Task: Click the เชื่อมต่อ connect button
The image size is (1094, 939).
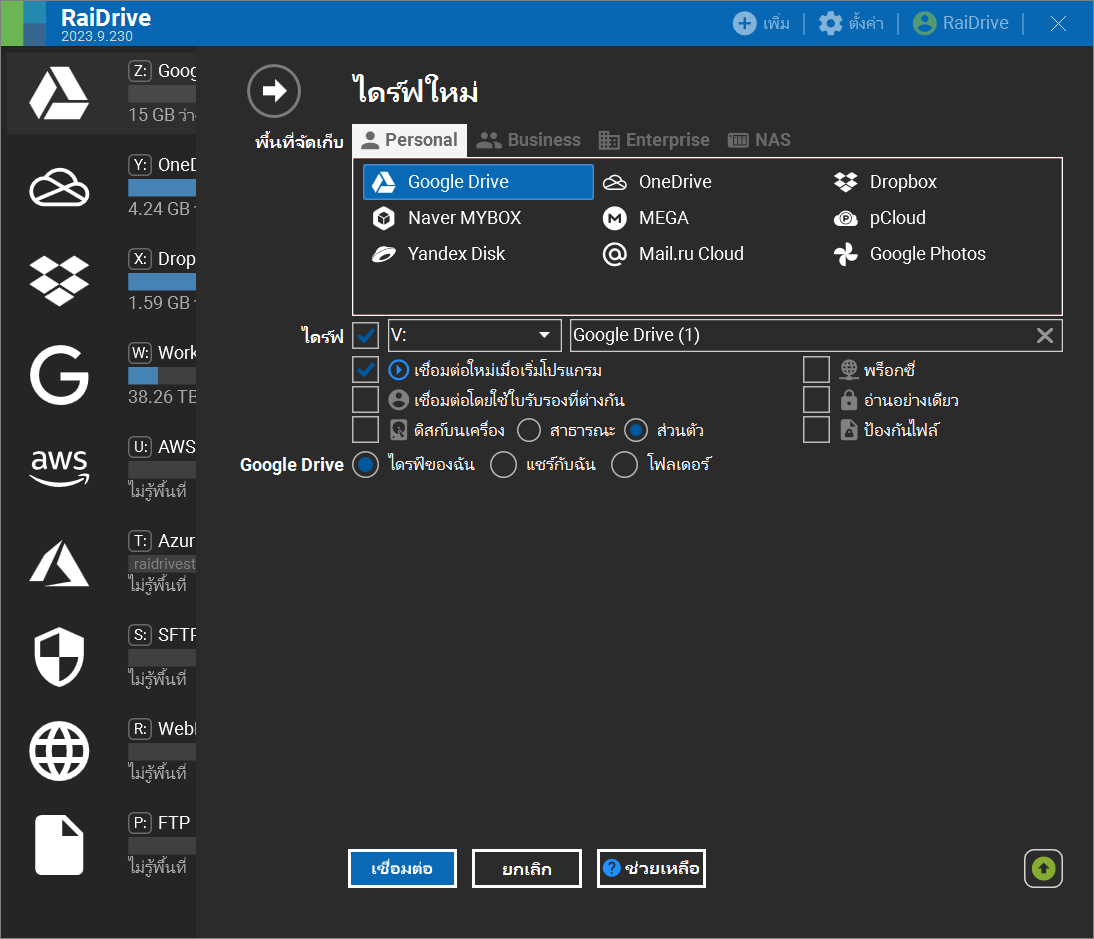Action: [402, 869]
